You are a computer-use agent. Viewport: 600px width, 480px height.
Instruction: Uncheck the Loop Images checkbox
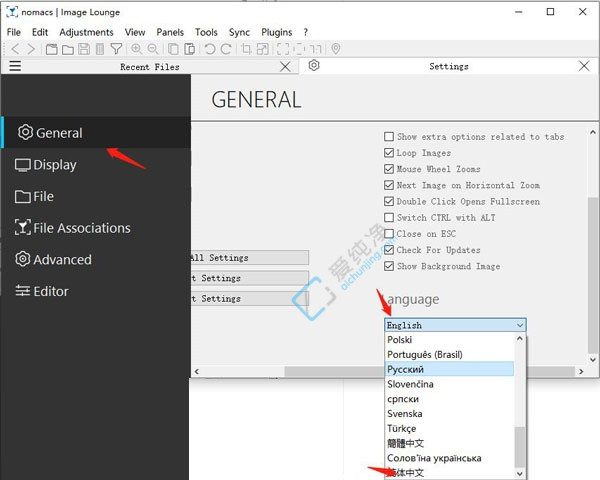pyautogui.click(x=389, y=153)
